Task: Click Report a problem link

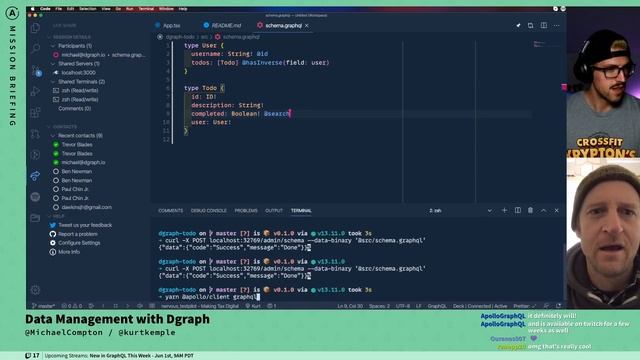Action: point(78,234)
